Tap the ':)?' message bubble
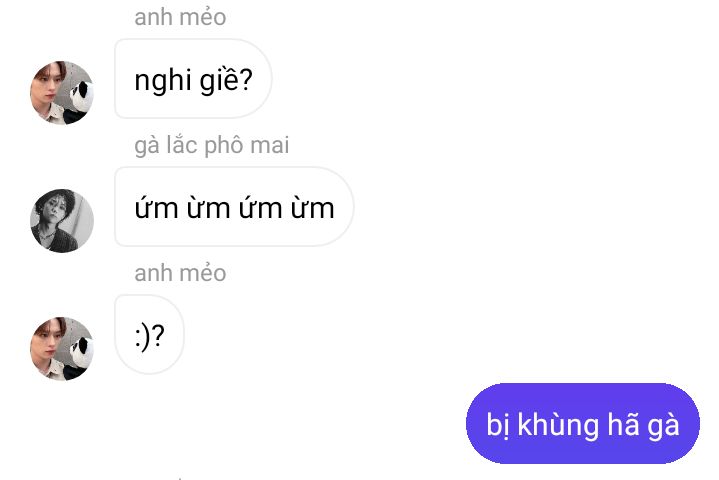Viewport: 719px width, 480px height. tap(149, 335)
